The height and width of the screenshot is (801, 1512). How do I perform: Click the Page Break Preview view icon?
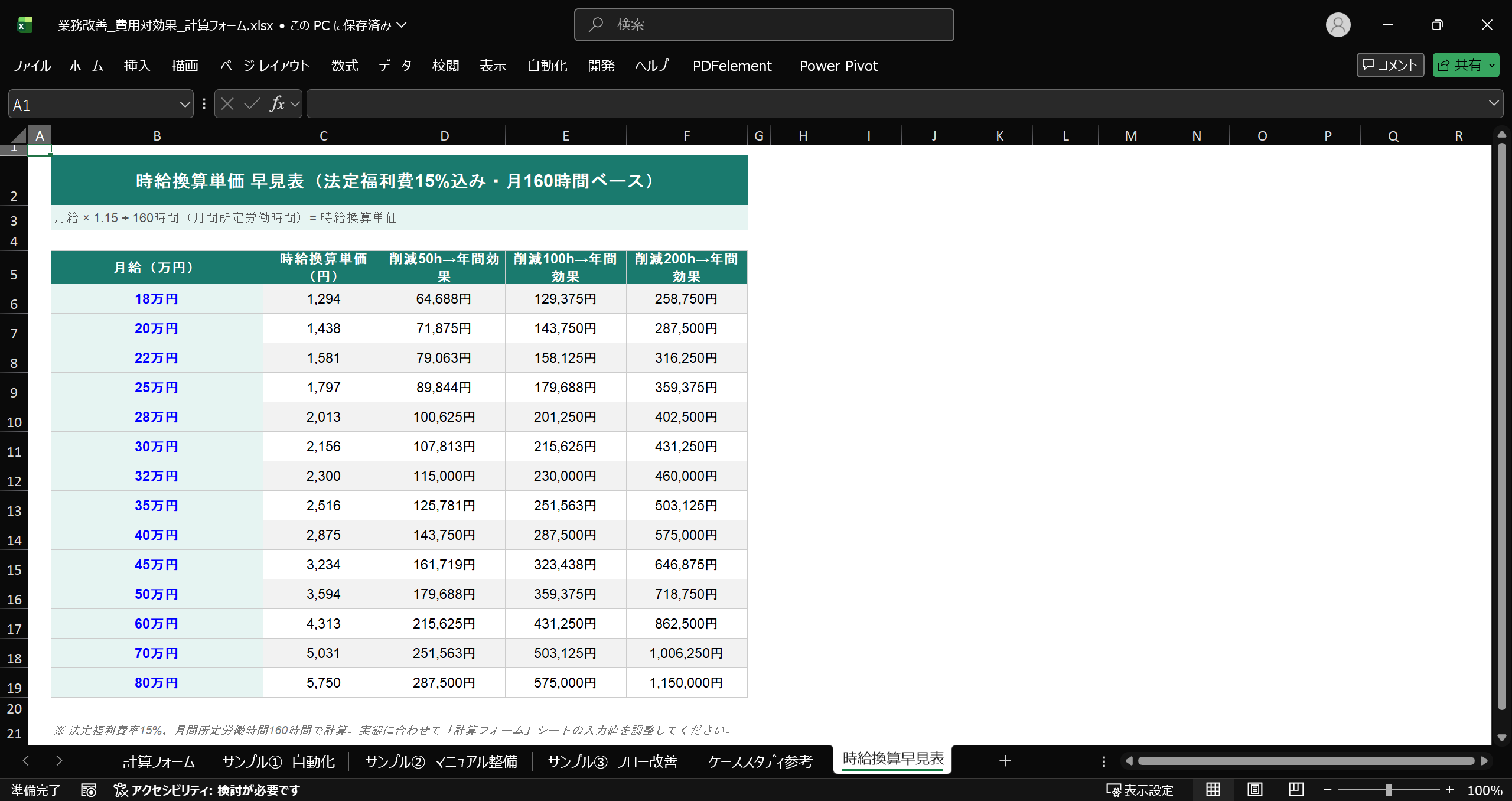pyautogui.click(x=1296, y=789)
